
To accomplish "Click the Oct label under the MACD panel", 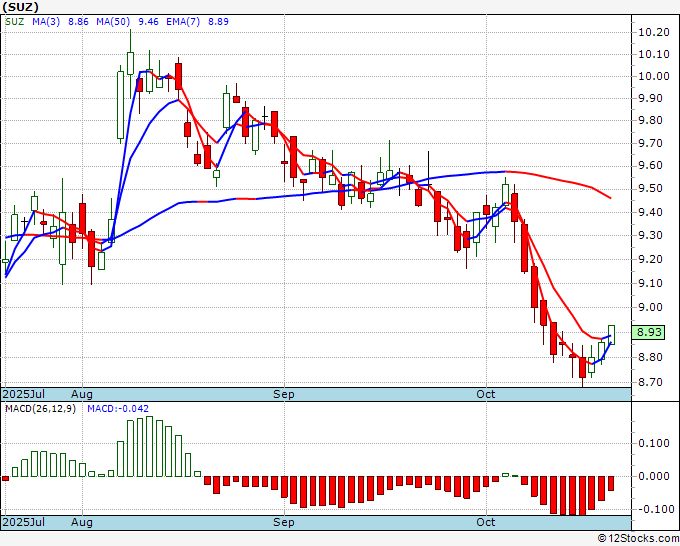I will tap(486, 522).
